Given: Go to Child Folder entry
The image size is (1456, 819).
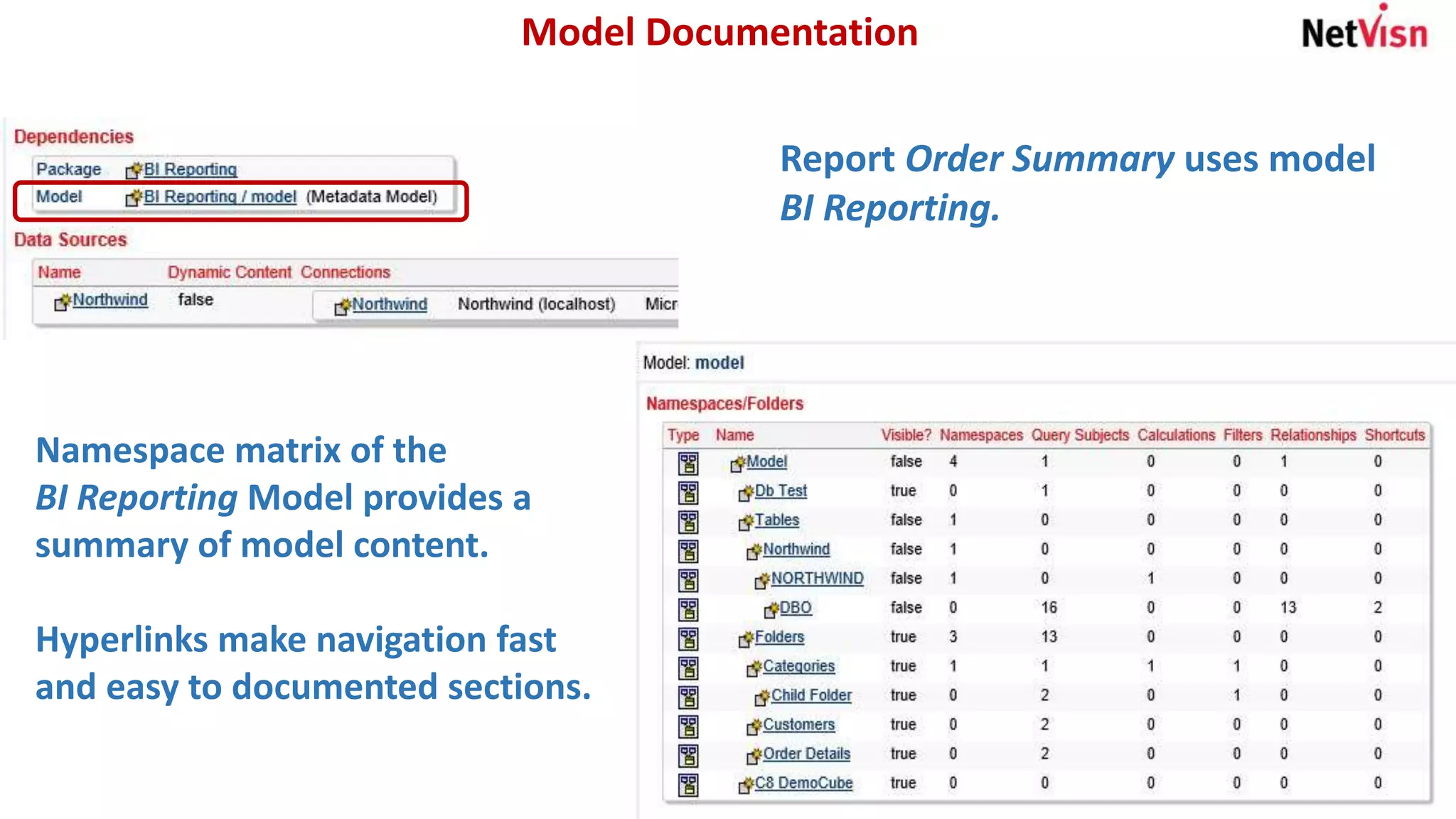Looking at the screenshot, I should click(811, 695).
